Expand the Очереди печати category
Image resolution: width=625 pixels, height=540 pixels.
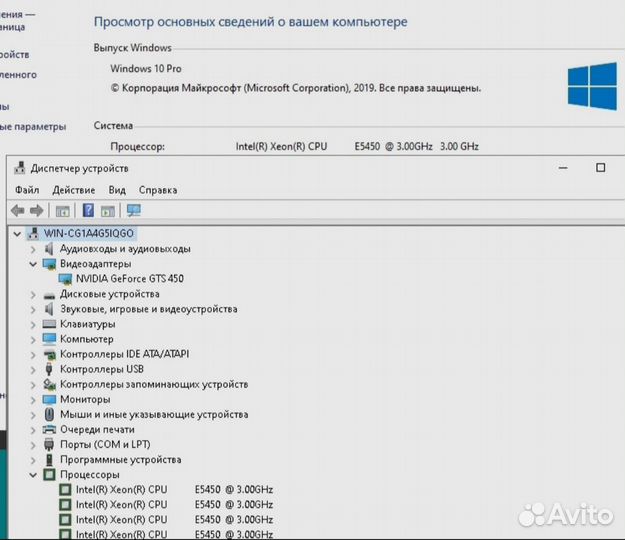coord(33,430)
